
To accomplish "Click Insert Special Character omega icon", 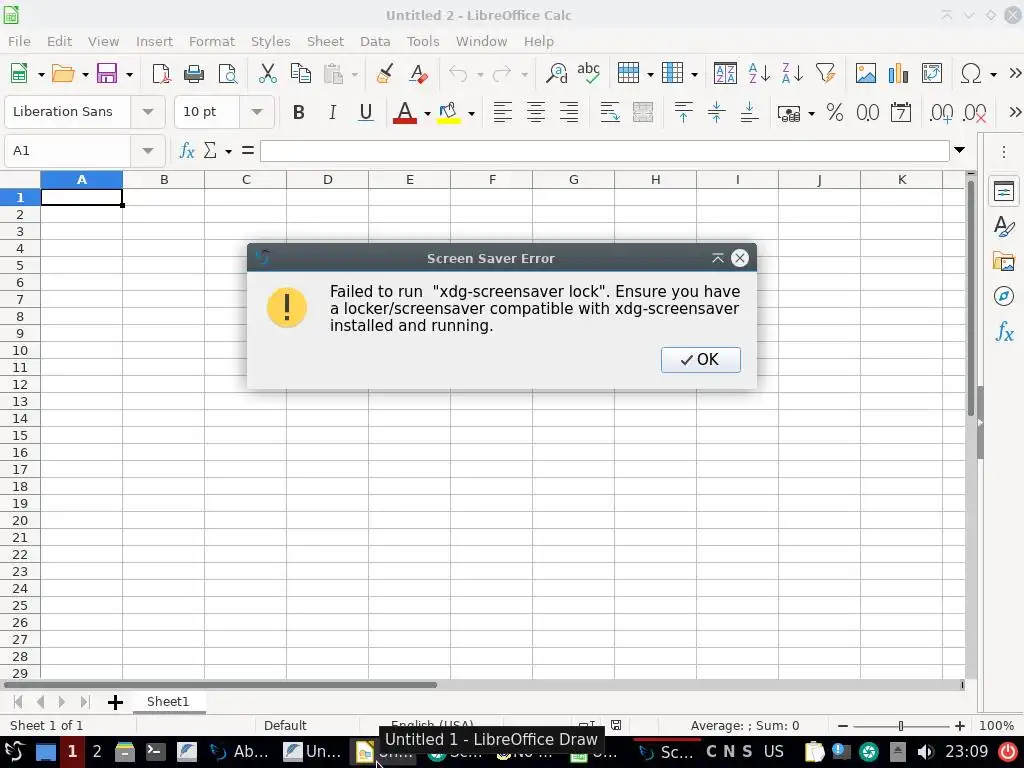I will point(971,74).
